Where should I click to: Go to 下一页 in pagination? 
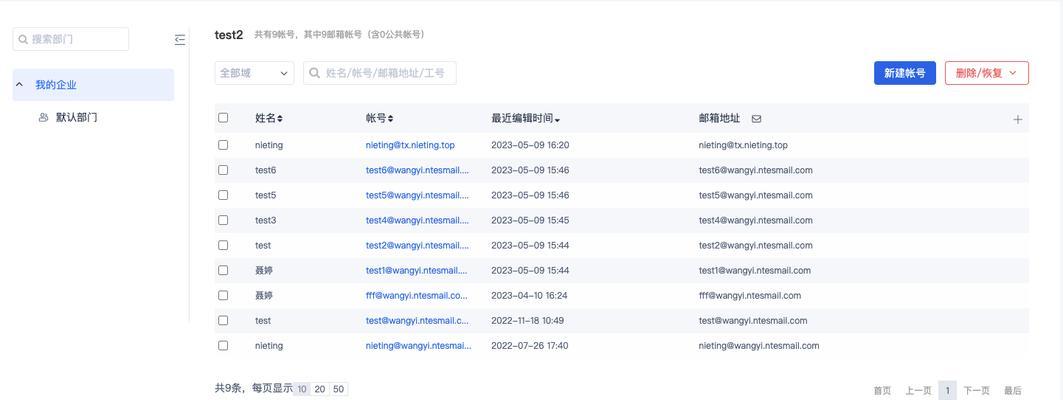[976, 390]
